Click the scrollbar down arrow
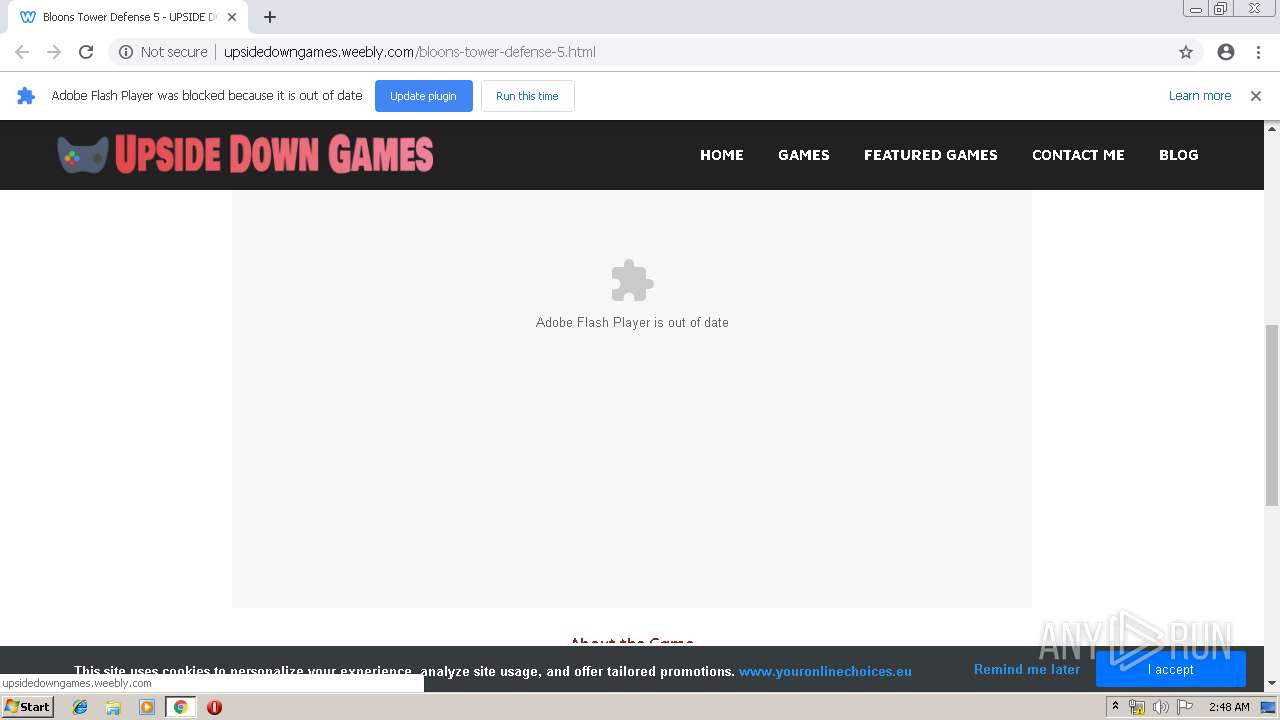Viewport: 1280px width, 720px height. [x=1272, y=684]
